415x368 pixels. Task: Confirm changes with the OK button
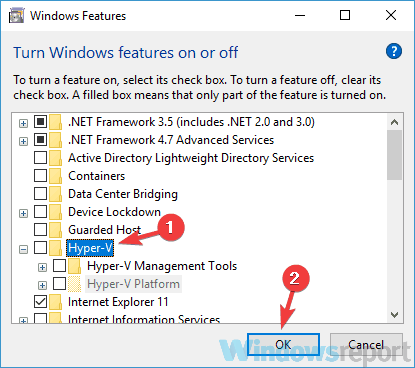[x=283, y=345]
